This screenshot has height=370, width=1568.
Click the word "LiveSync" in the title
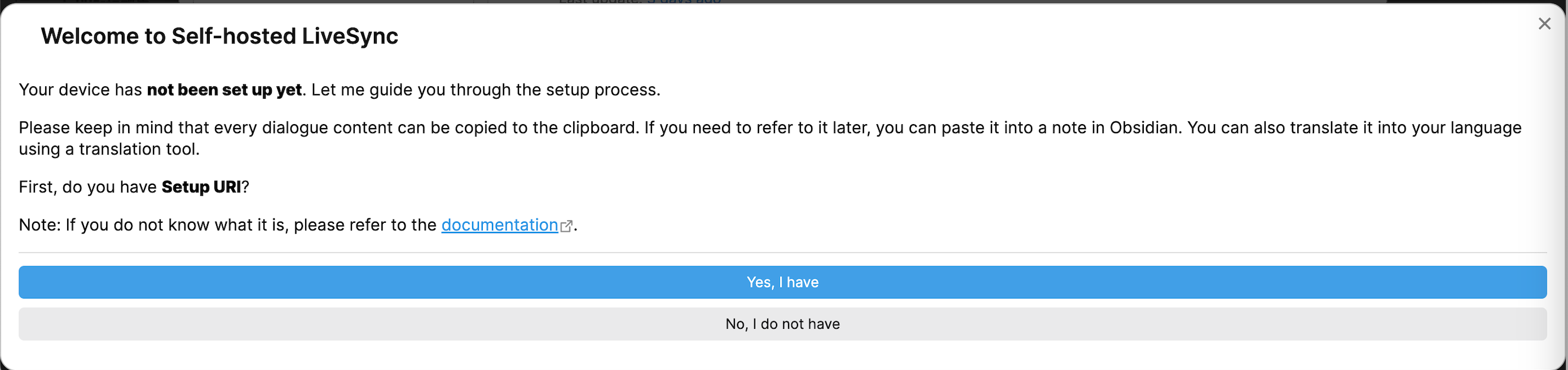350,36
